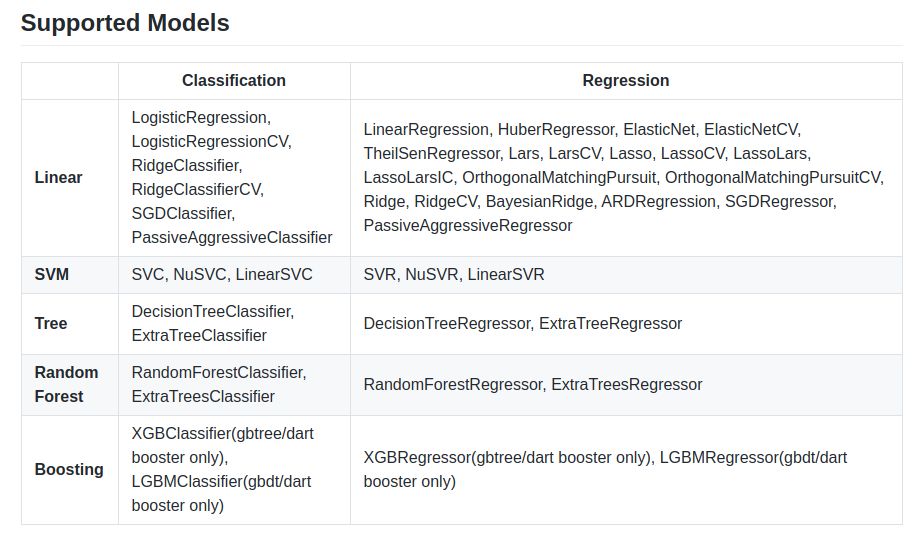This screenshot has width=922, height=545.
Task: Click the Boosting row label
Action: click(x=69, y=469)
